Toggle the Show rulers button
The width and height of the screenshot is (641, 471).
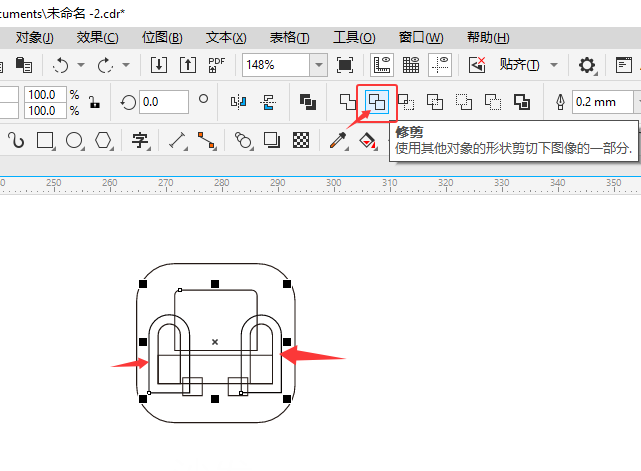(382, 65)
